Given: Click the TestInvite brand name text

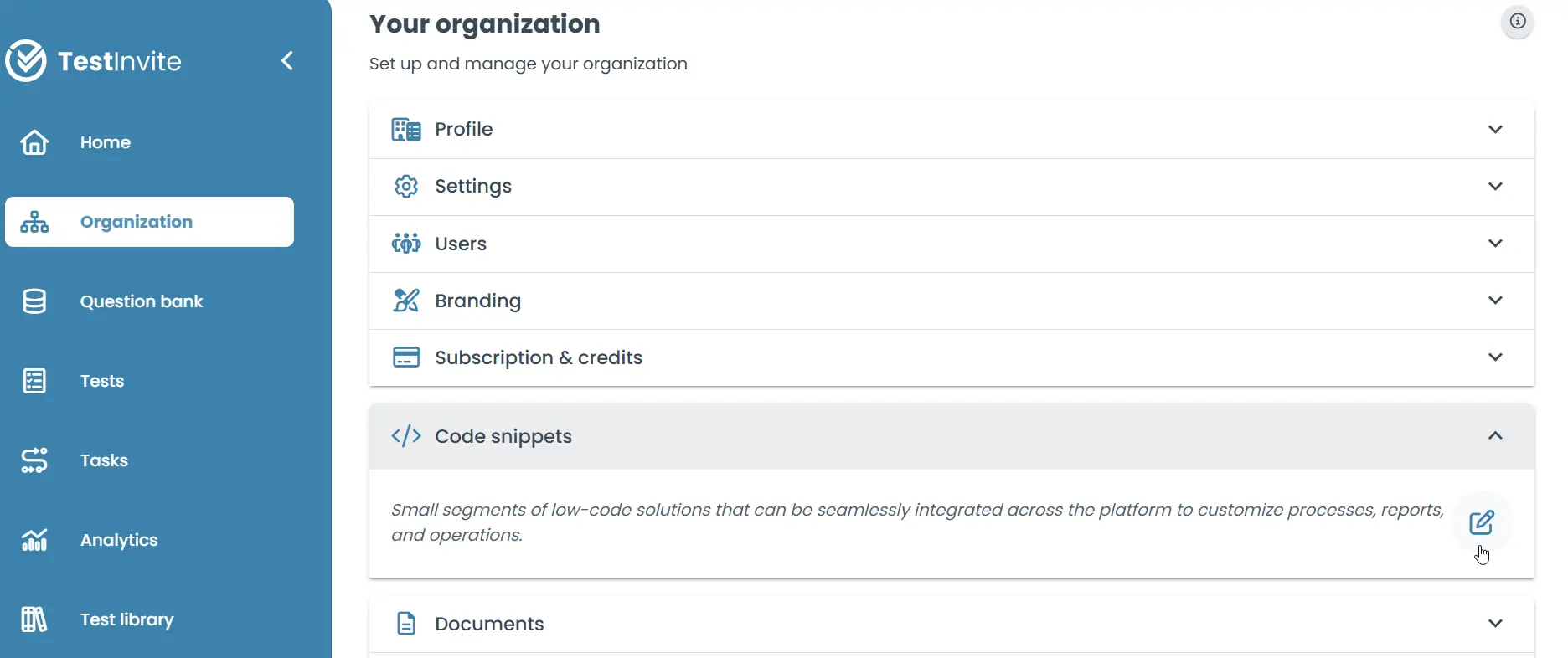Looking at the screenshot, I should click(120, 61).
